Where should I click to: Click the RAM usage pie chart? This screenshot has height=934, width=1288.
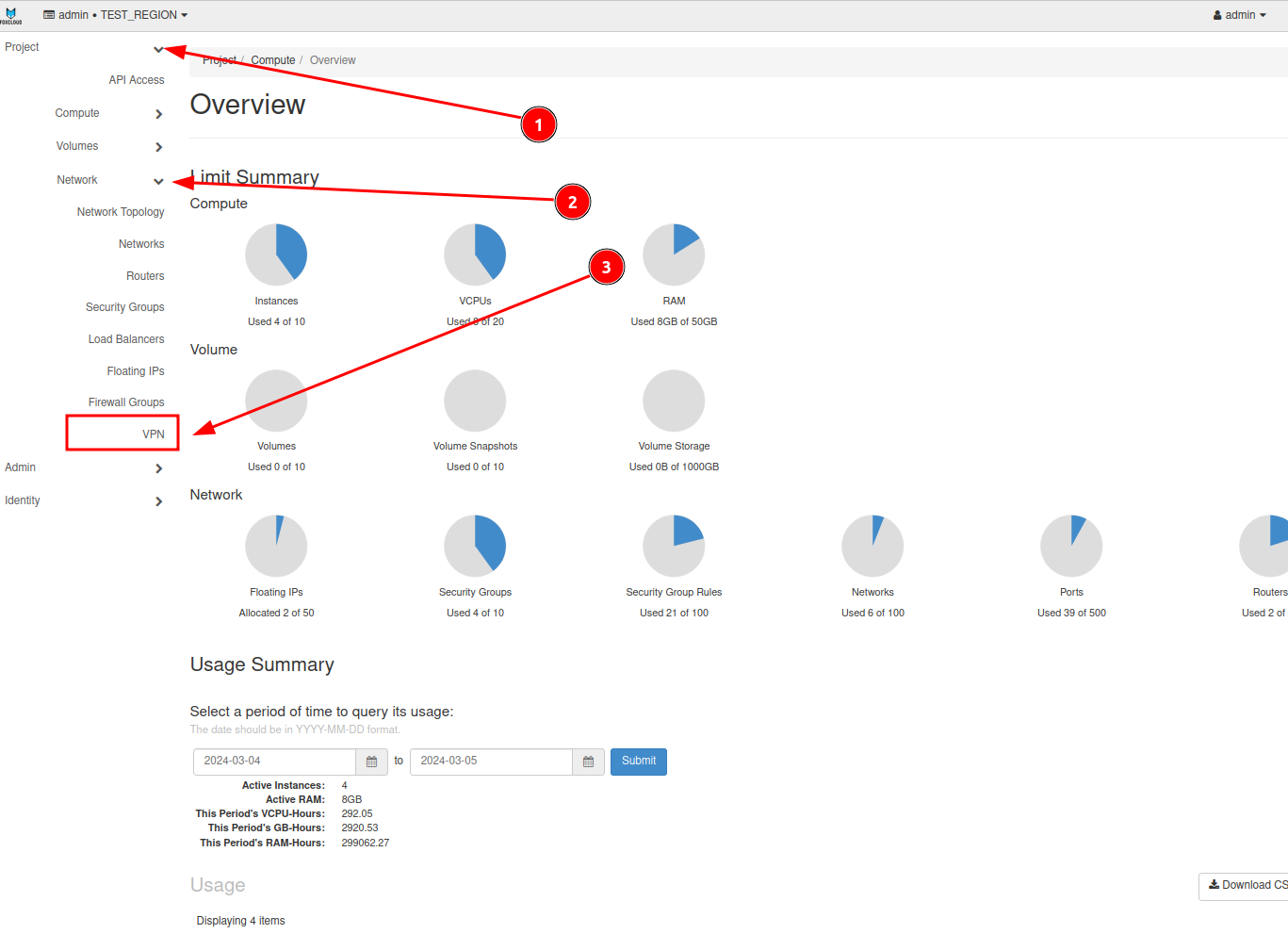click(x=674, y=254)
